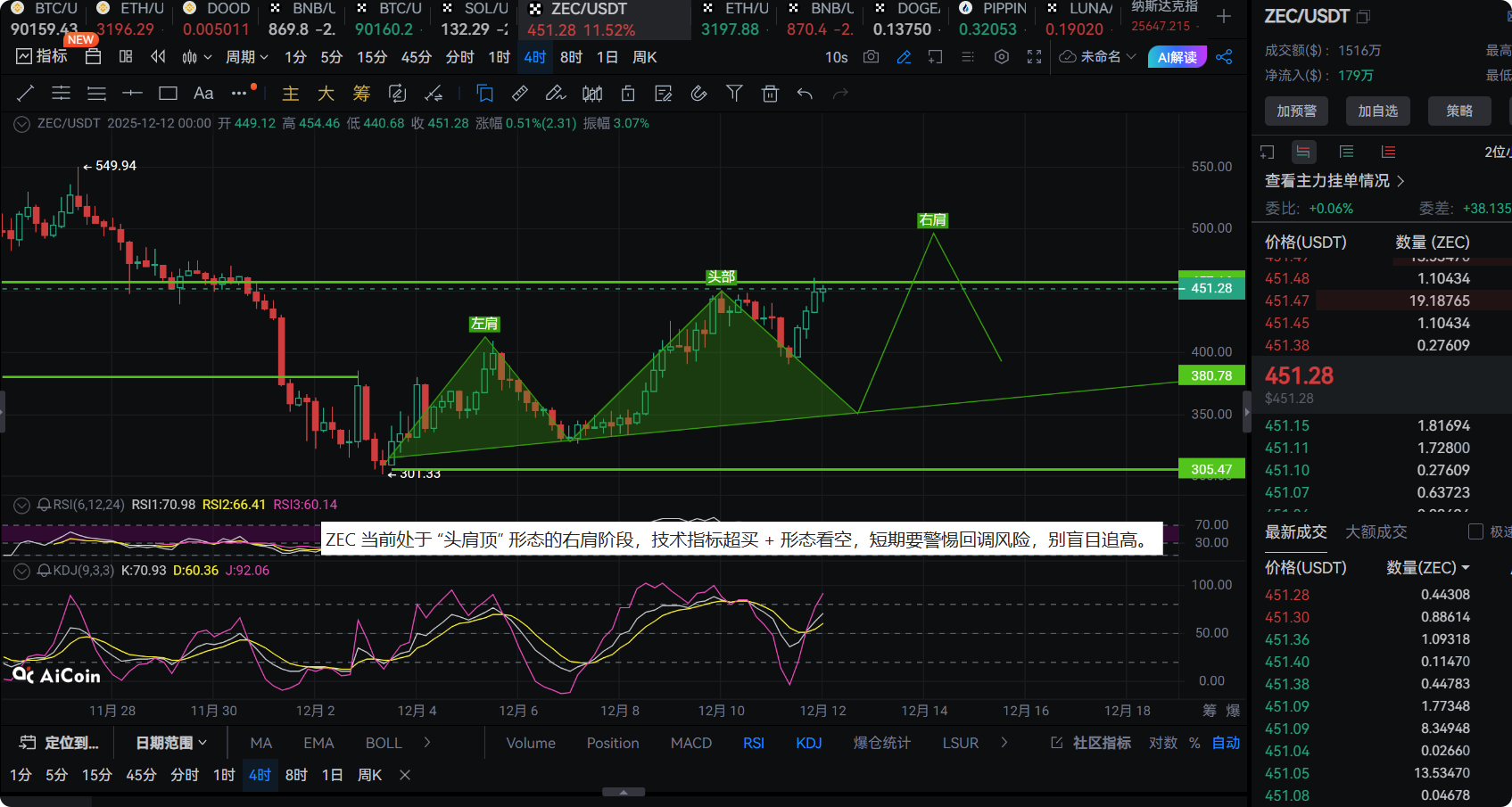Open the chart settings hexagon icon
This screenshot has width=1512, height=807.
click(1002, 57)
